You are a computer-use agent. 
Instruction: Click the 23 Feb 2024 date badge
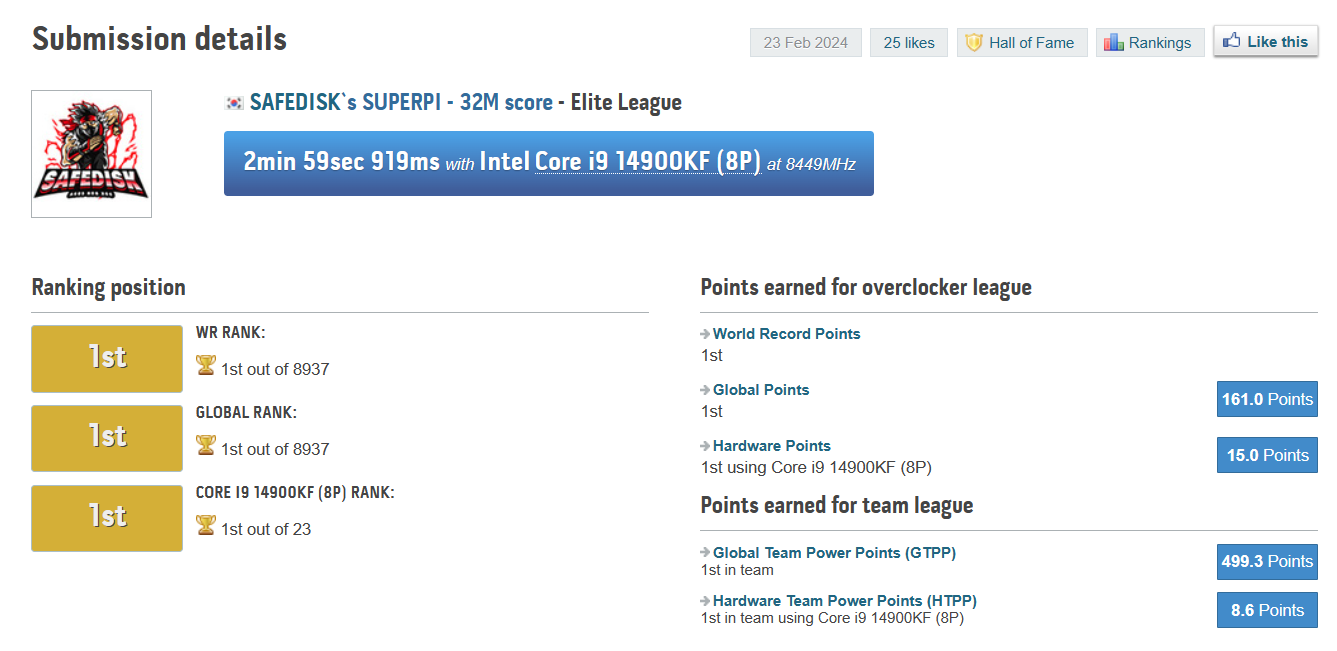(805, 43)
